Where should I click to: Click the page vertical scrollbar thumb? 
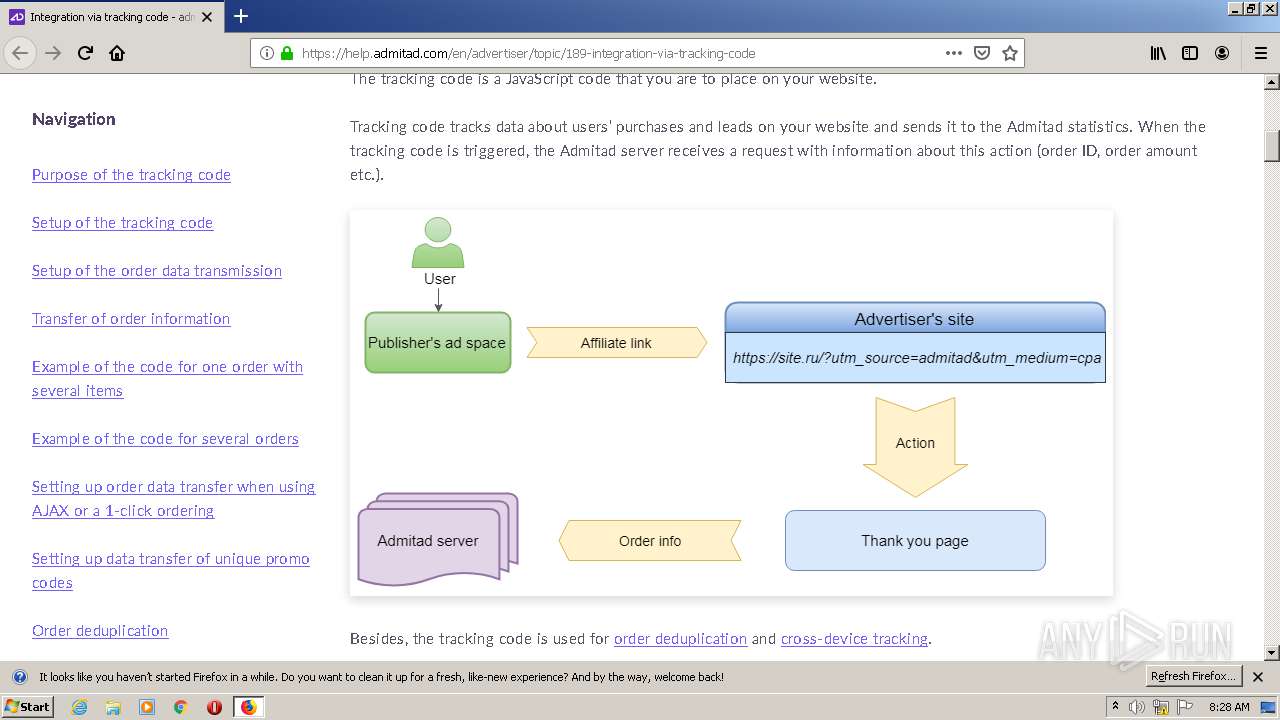point(1272,145)
